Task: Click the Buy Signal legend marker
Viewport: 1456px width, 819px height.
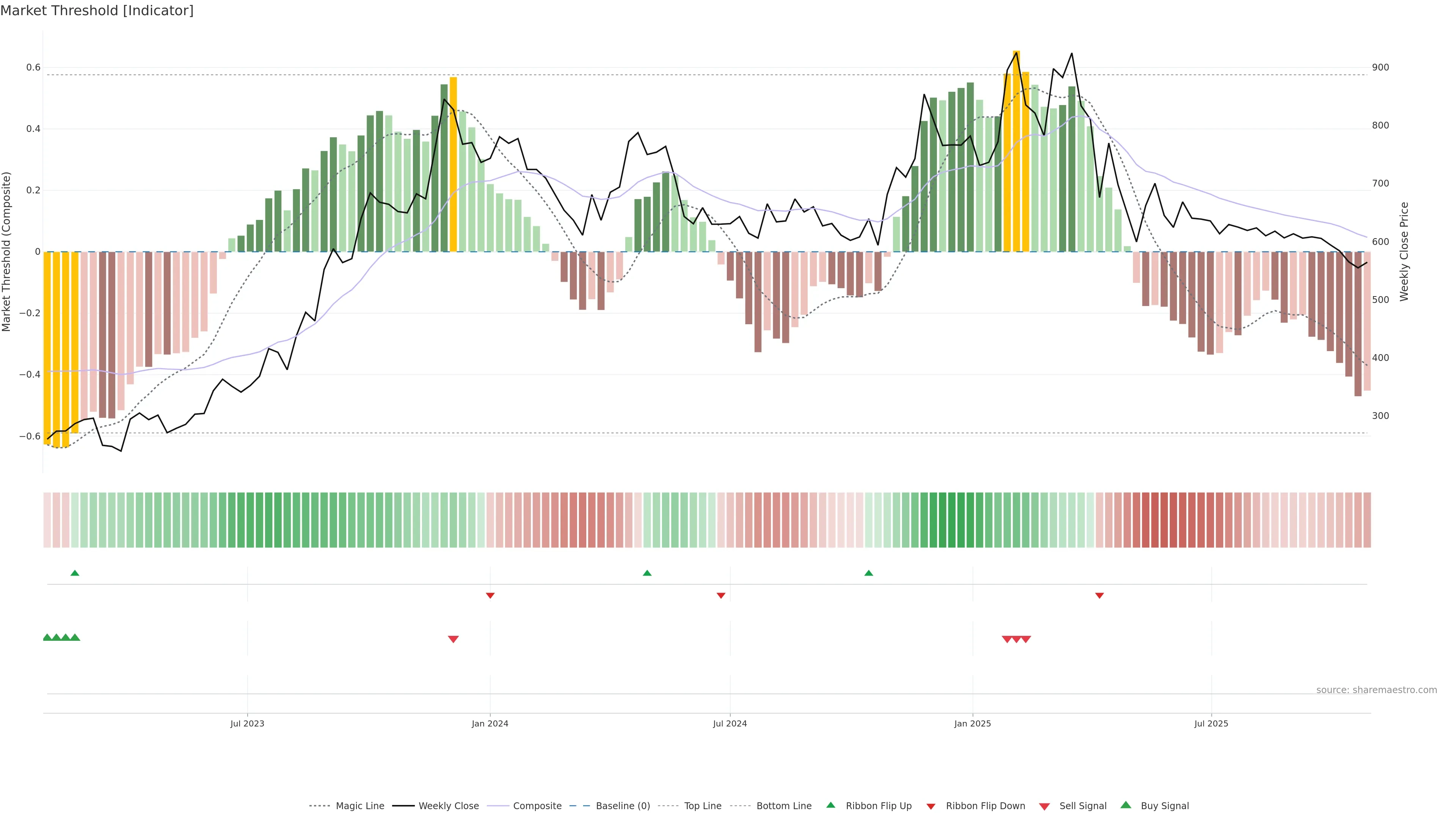Action: tap(1126, 805)
